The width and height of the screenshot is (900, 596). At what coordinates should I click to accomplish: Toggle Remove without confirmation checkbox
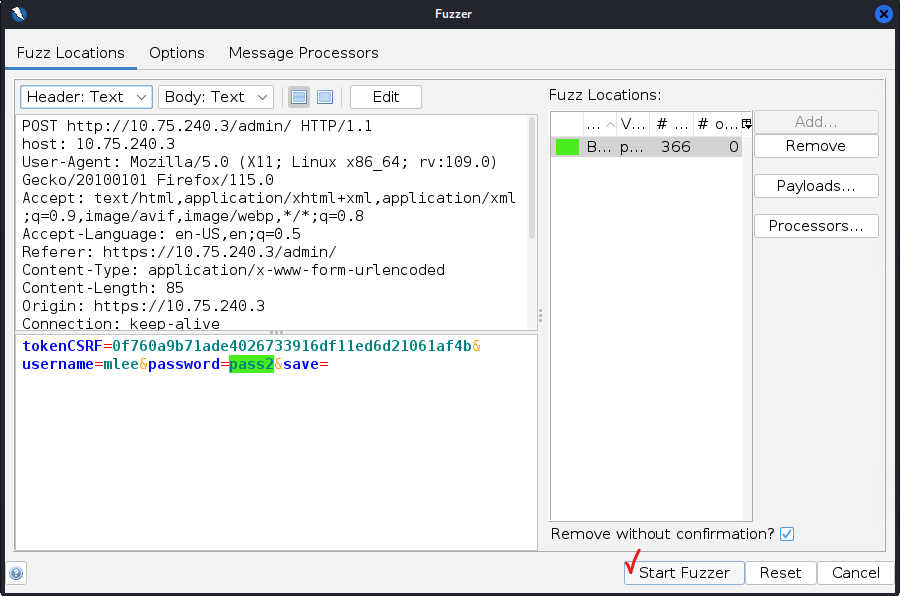point(787,534)
